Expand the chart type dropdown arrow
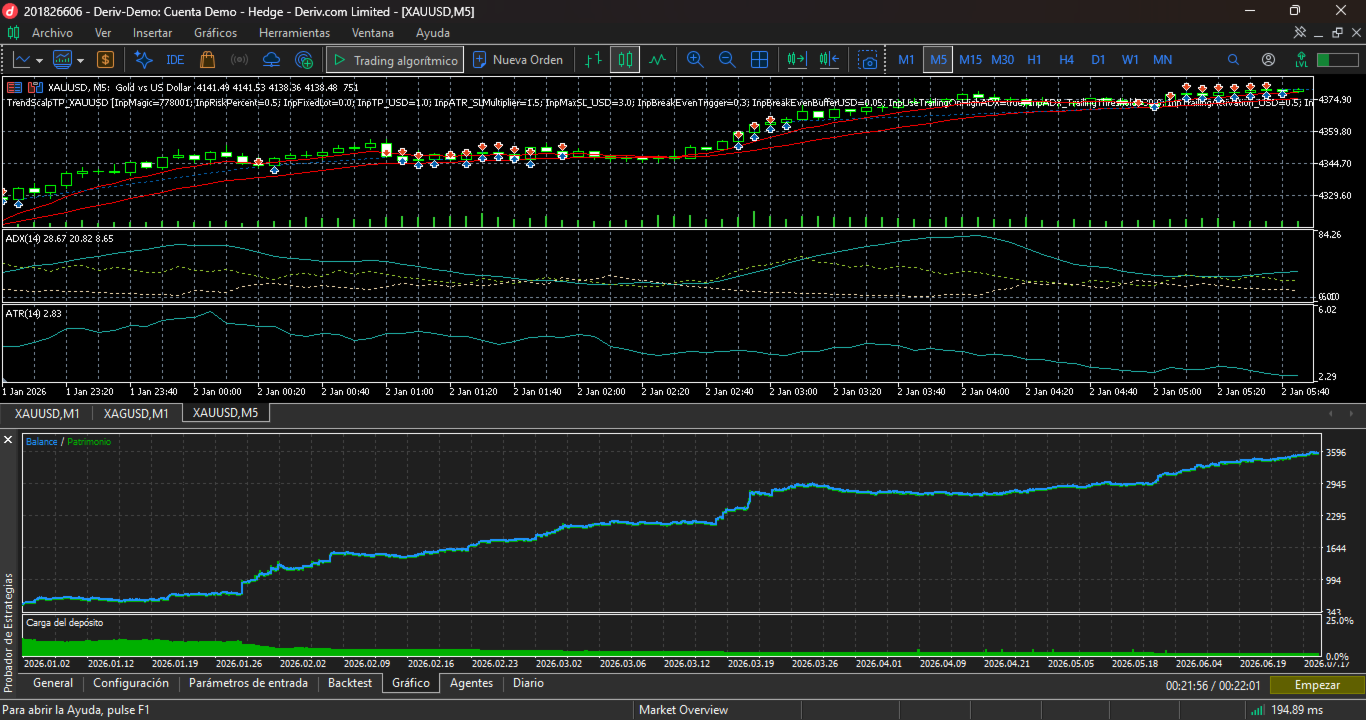 [x=39, y=60]
